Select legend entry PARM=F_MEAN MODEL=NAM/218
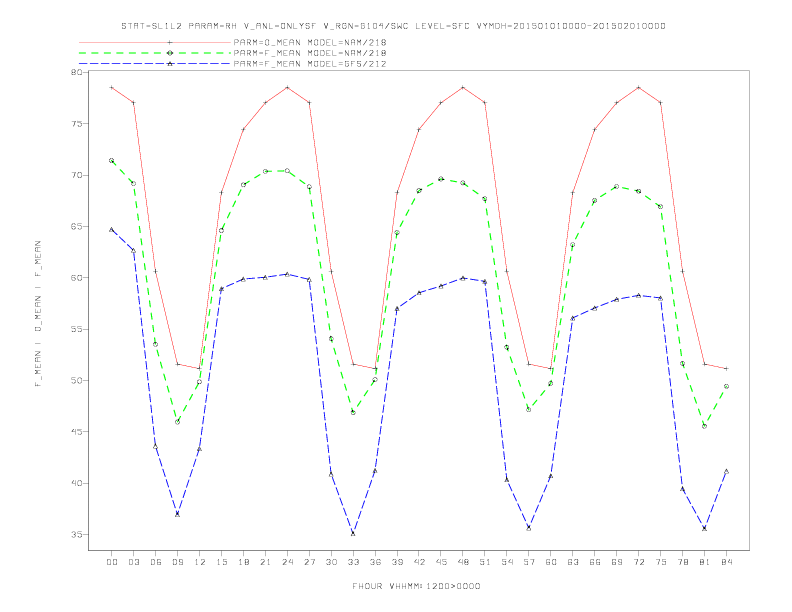 tap(310, 53)
